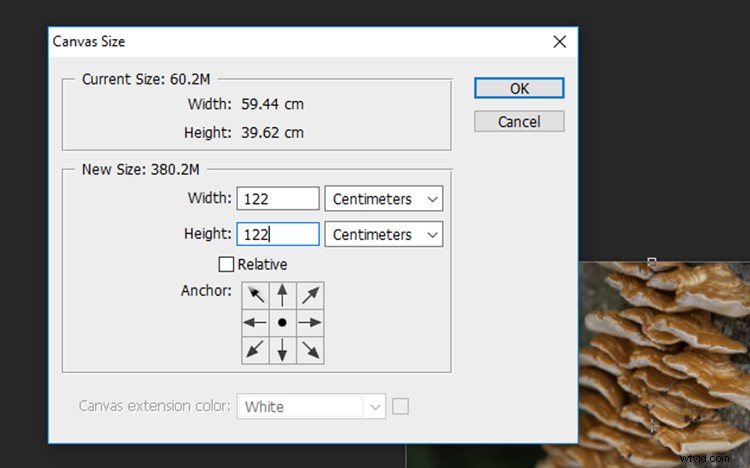
Task: Click OK to apply canvas size
Action: [519, 88]
